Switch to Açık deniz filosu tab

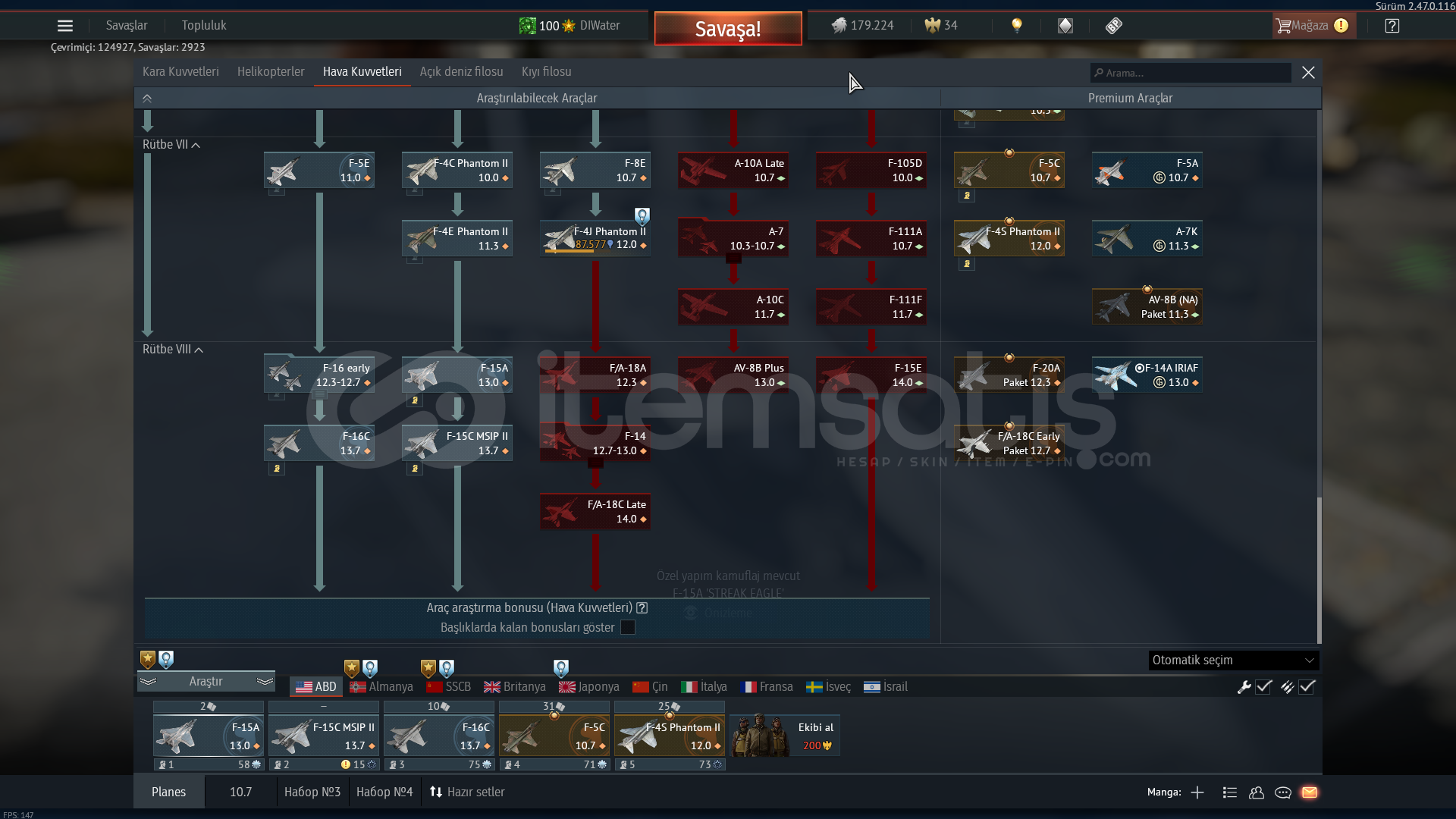[x=461, y=71]
